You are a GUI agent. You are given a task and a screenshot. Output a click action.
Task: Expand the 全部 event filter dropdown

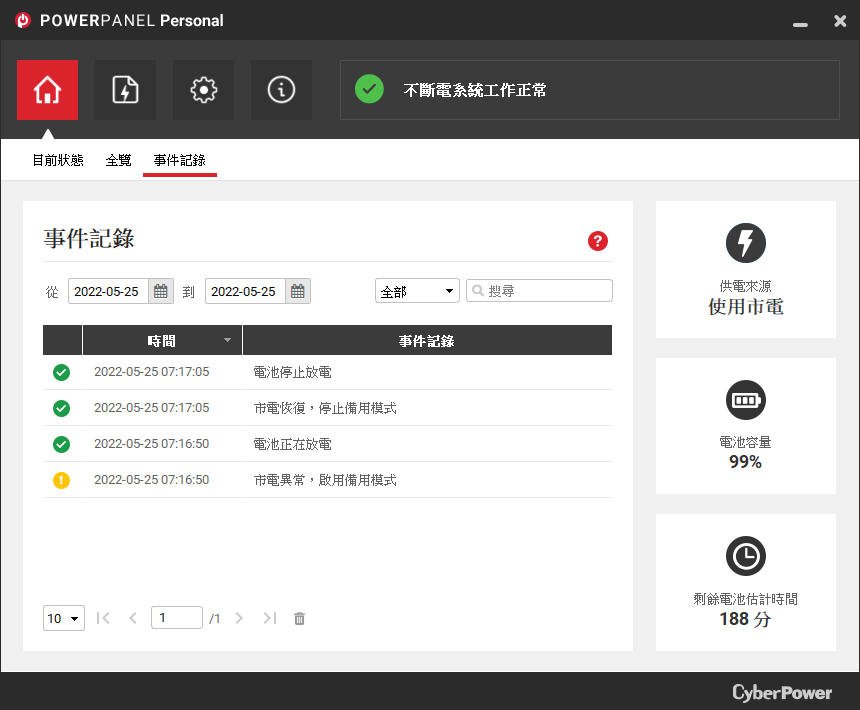(x=417, y=291)
